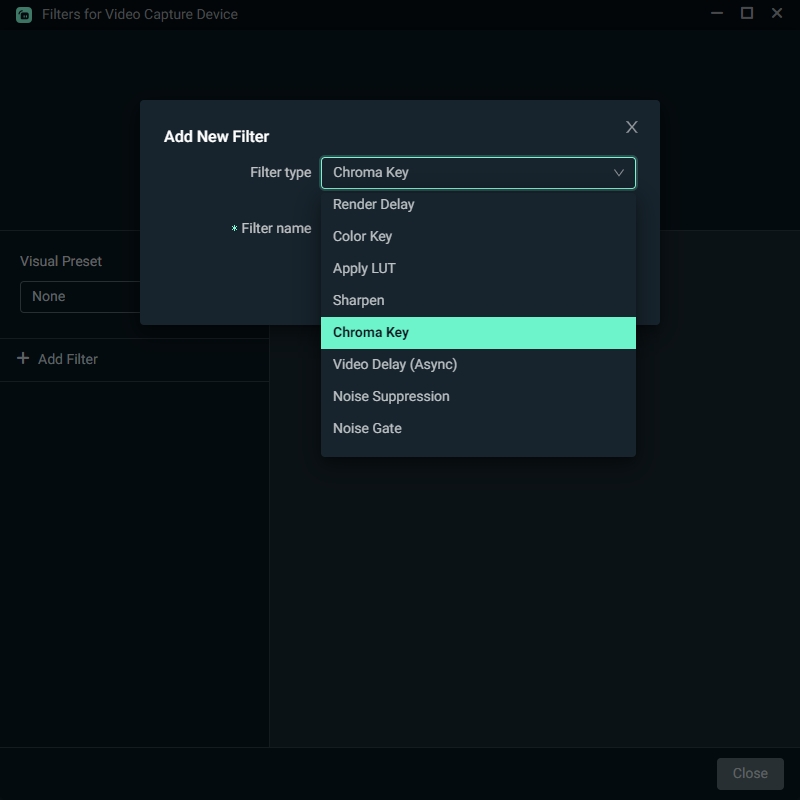Select Sharpen filter type

click(478, 301)
